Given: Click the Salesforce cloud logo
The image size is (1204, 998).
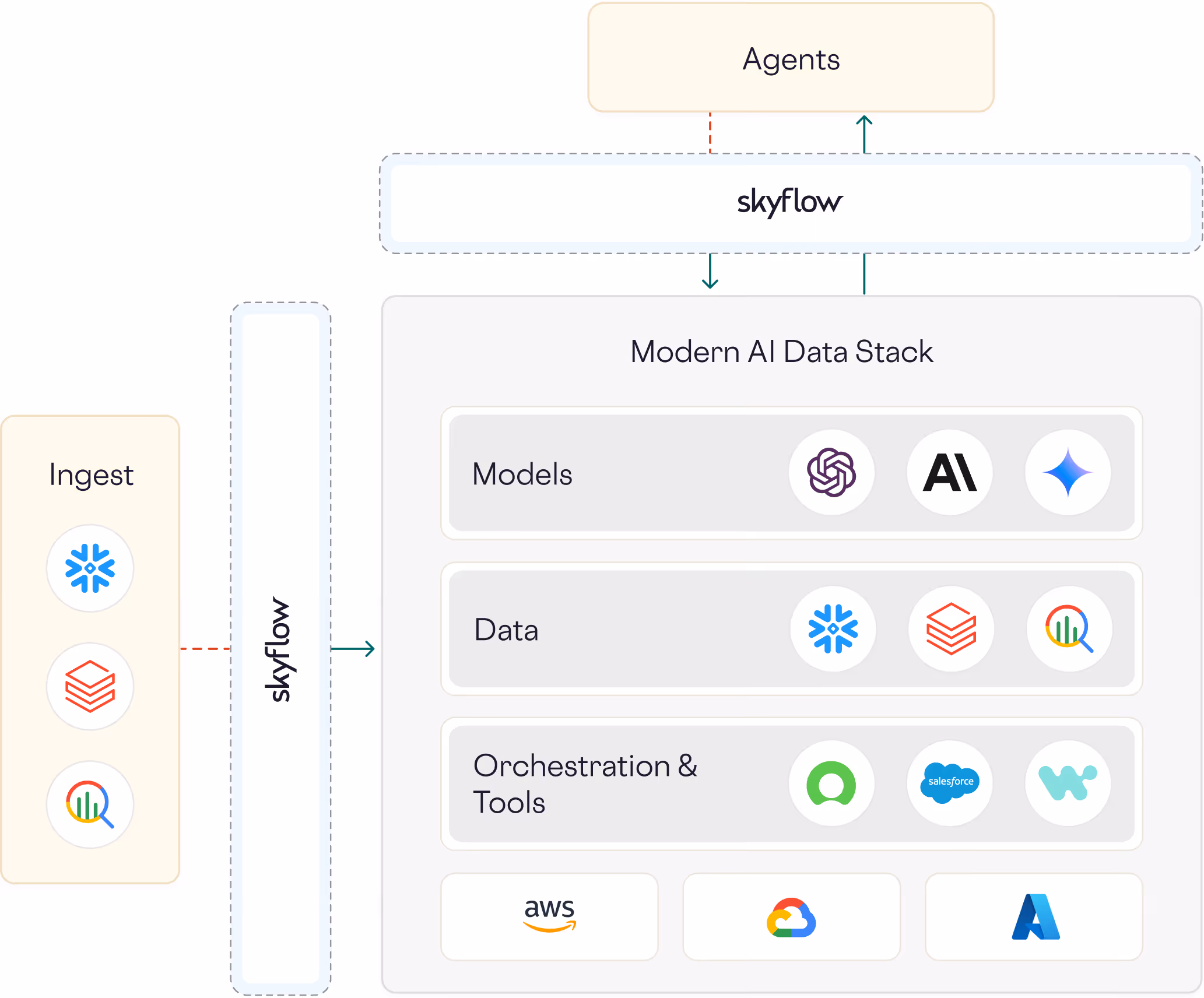Looking at the screenshot, I should (950, 782).
